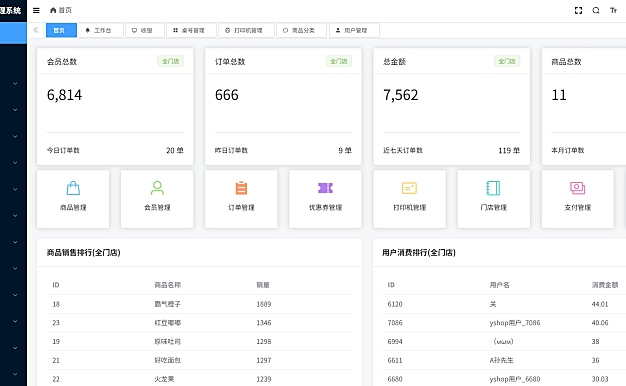Select the 霸气橙子 product row
The image size is (626, 386).
(200, 304)
